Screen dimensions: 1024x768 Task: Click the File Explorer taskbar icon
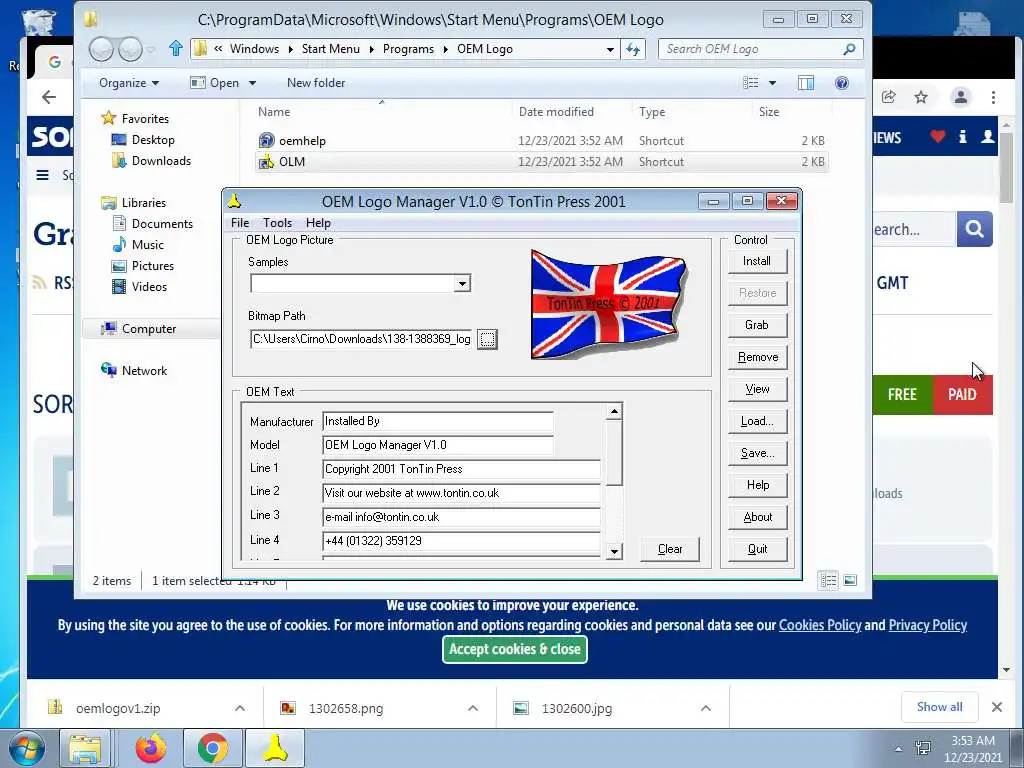pos(86,748)
